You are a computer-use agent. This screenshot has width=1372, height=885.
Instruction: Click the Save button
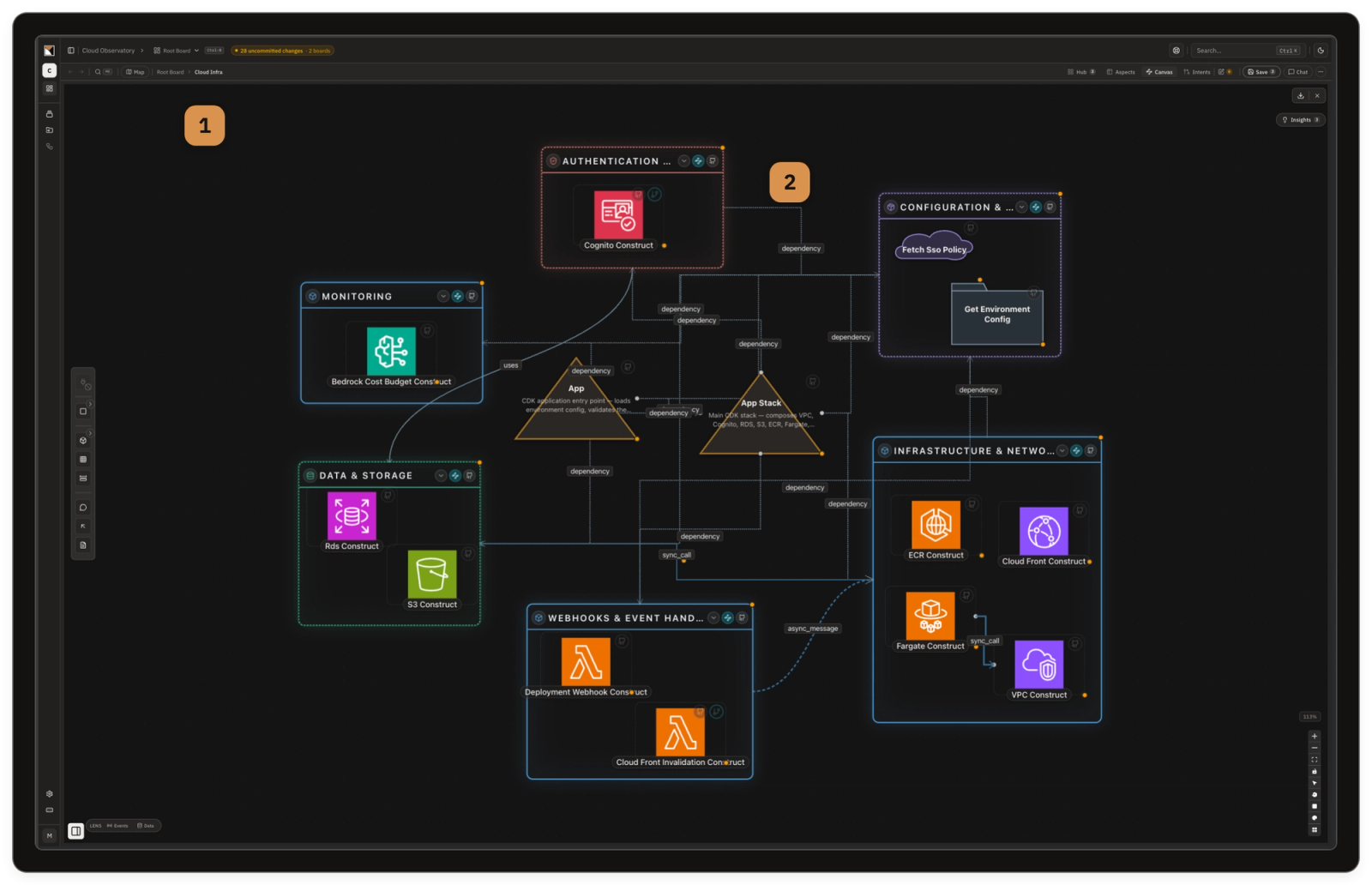pos(1261,72)
